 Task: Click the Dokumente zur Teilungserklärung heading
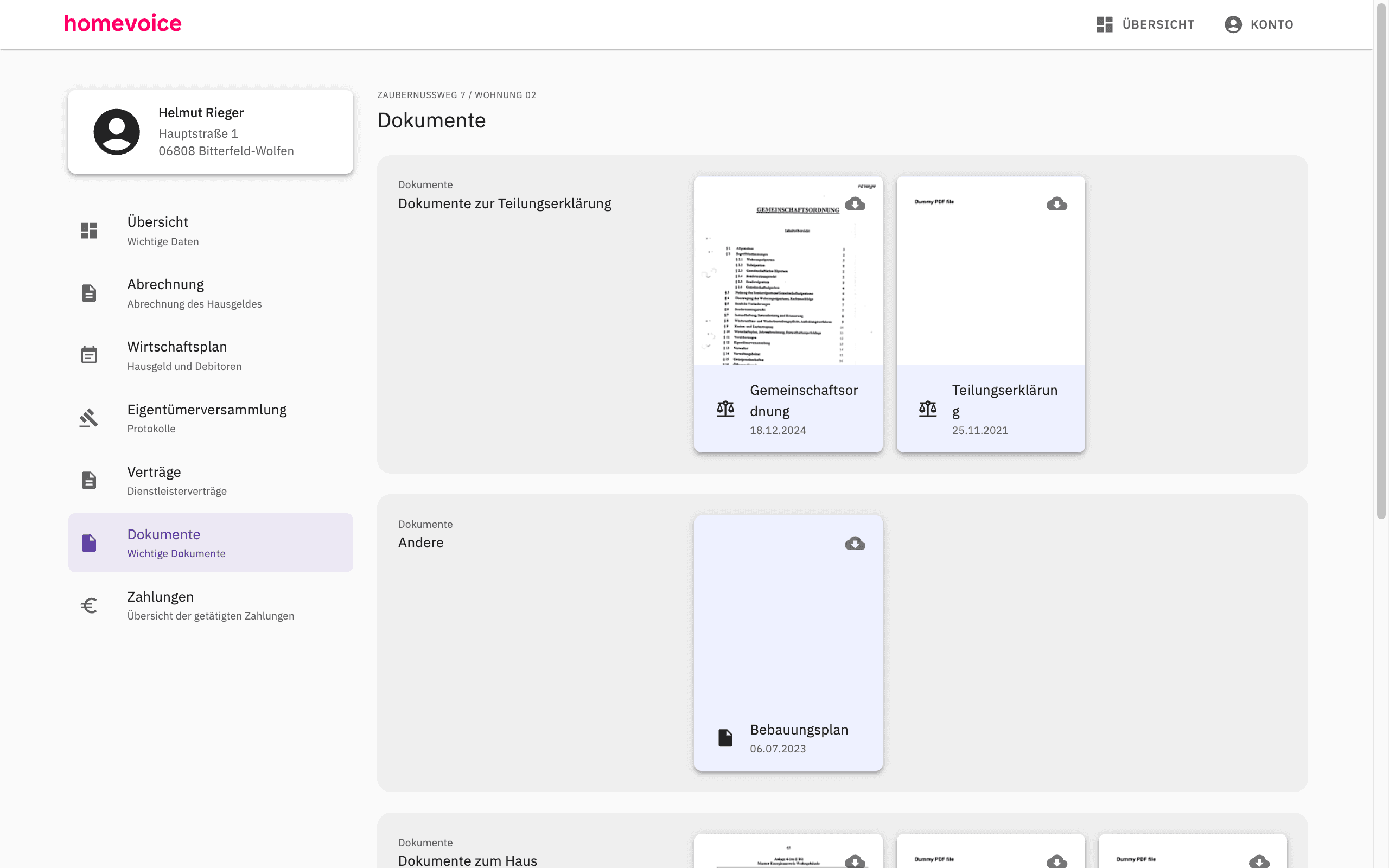point(505,203)
